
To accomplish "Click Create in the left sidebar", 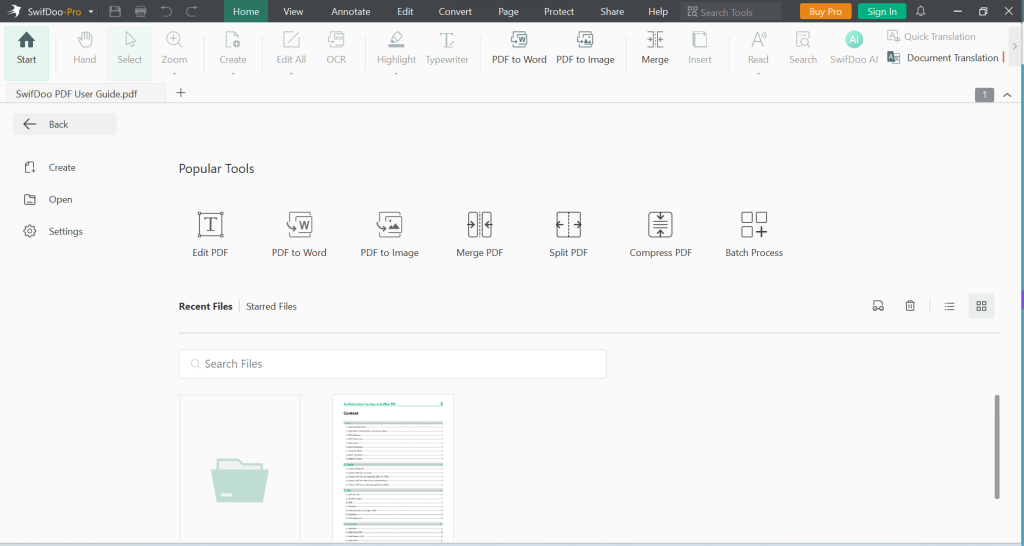I will point(50,168).
